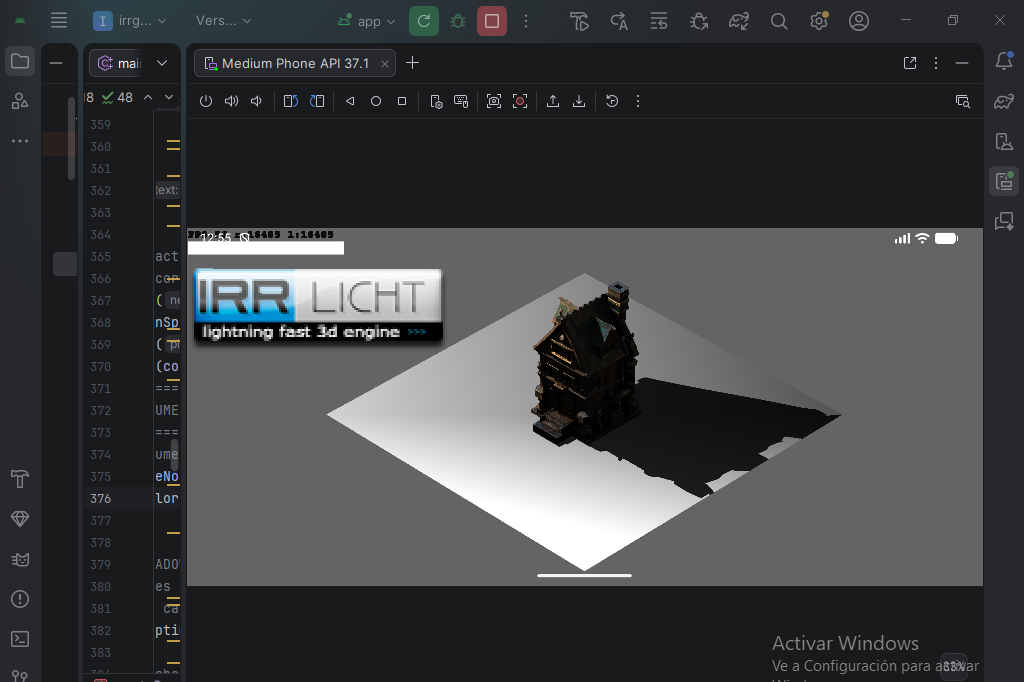This screenshot has width=1024, height=682.
Task: Open the app run configuration dropdown
Action: click(x=367, y=21)
